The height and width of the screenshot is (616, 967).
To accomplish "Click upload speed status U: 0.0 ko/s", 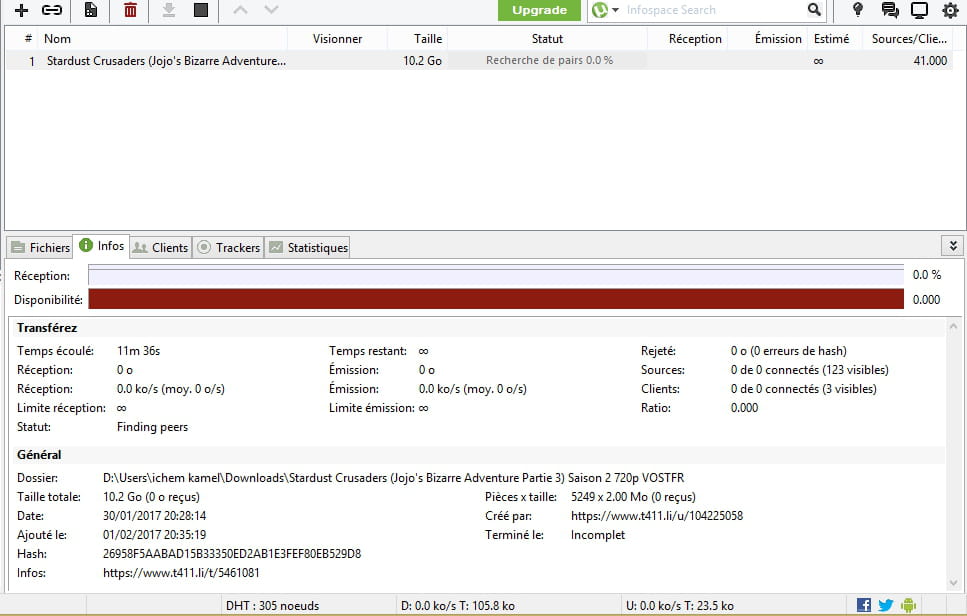I will [x=680, y=606].
